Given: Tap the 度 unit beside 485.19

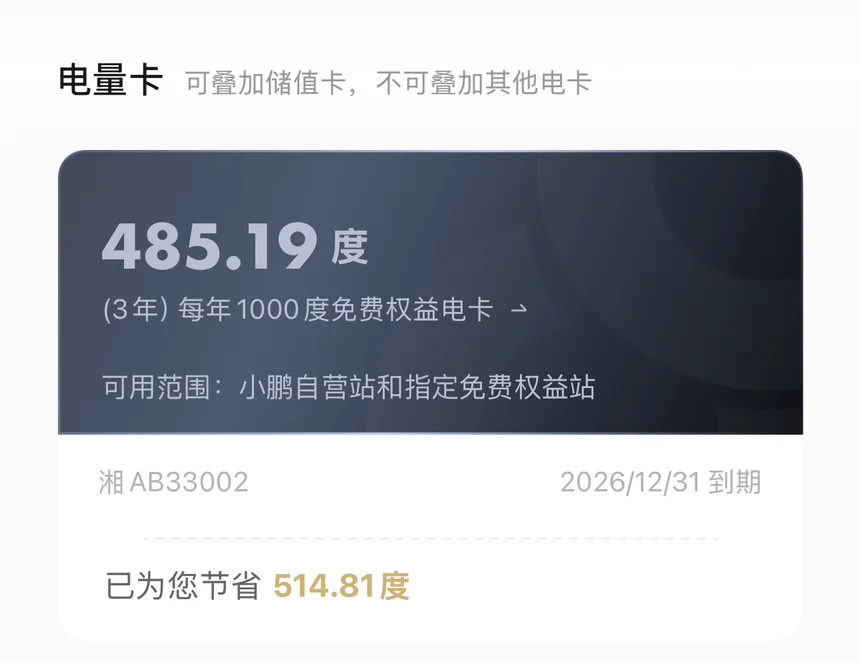Looking at the screenshot, I should pyautogui.click(x=349, y=248).
